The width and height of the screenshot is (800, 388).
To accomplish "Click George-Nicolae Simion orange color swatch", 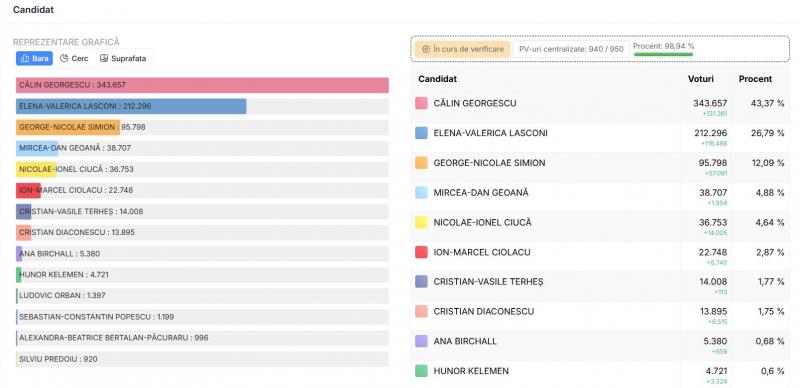I will point(421,163).
